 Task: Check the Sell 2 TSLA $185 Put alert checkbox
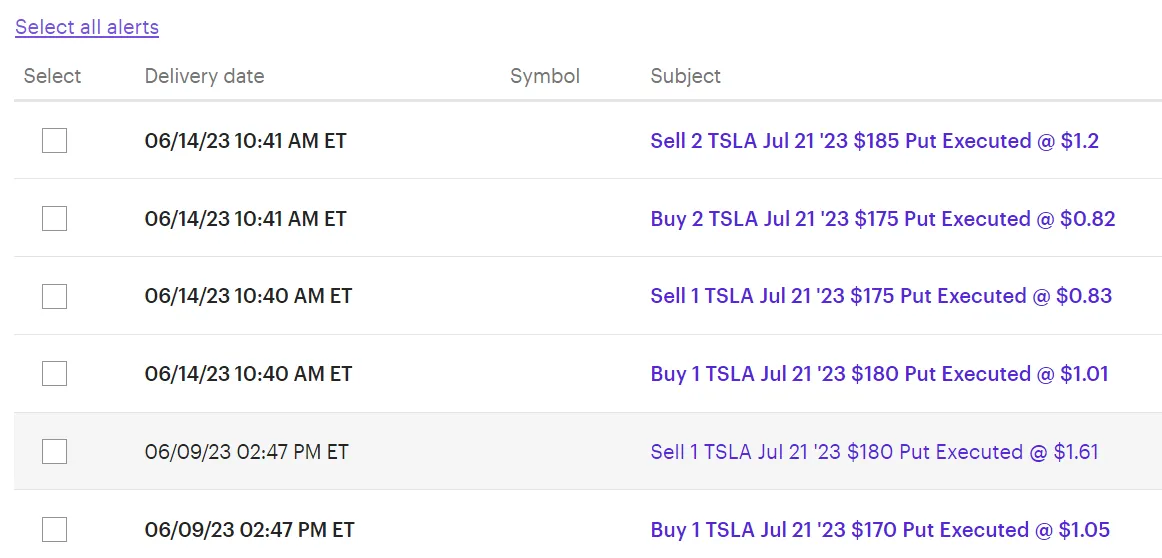coord(54,140)
